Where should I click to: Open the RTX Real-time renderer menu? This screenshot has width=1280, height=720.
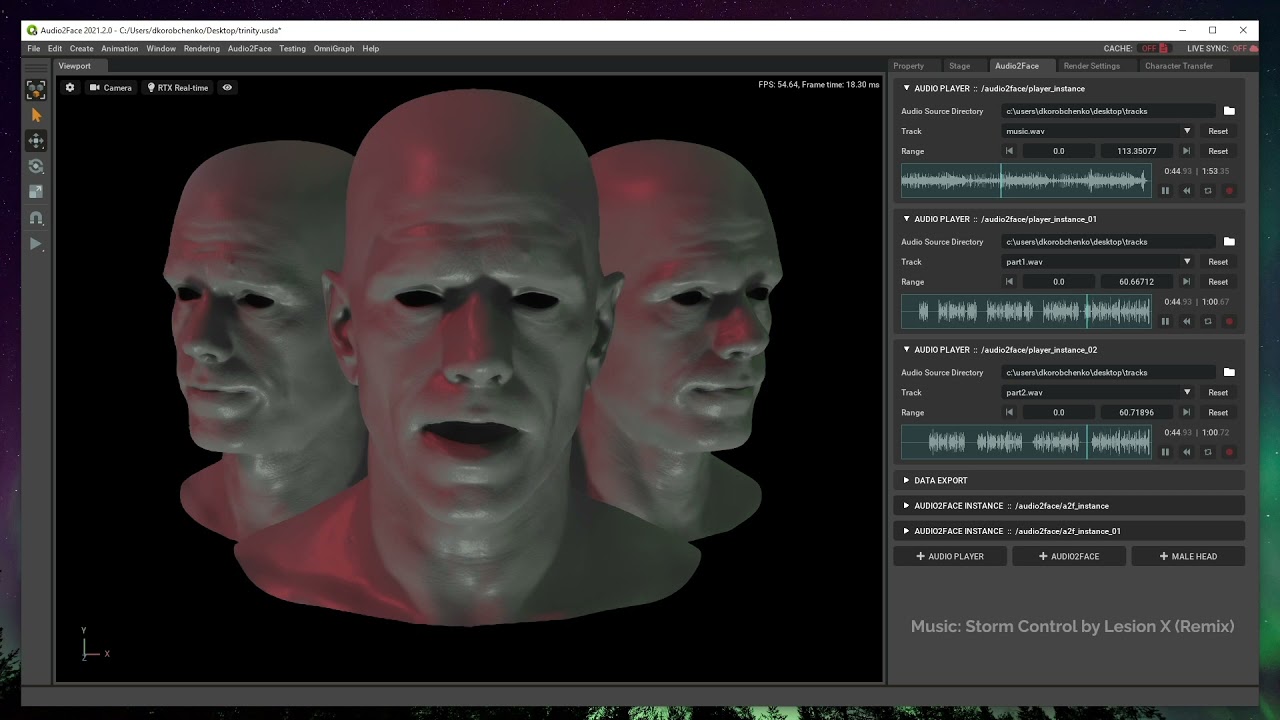point(178,88)
